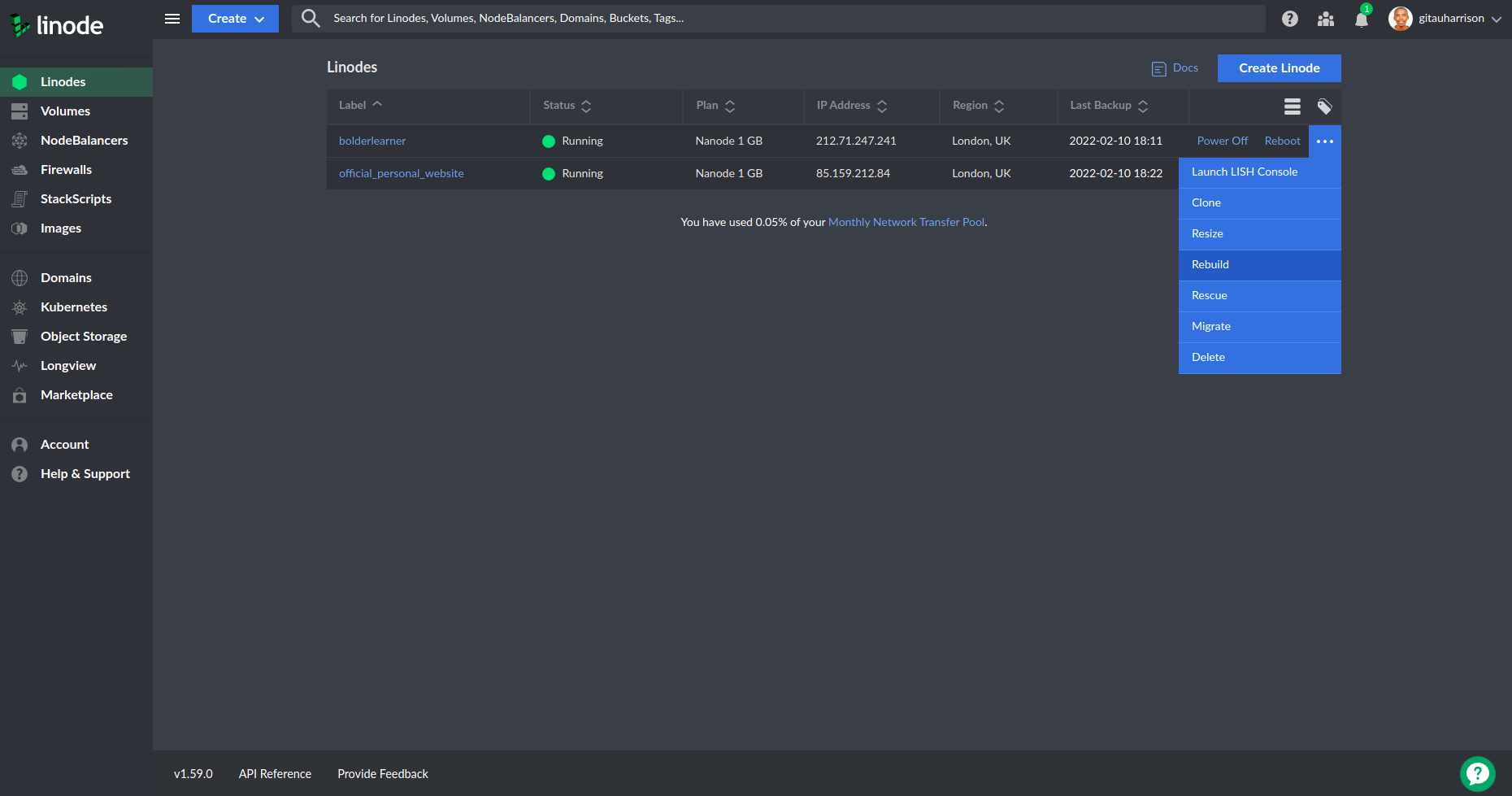This screenshot has height=796, width=1512.
Task: Select Clone from the action menu
Action: coord(1260,203)
